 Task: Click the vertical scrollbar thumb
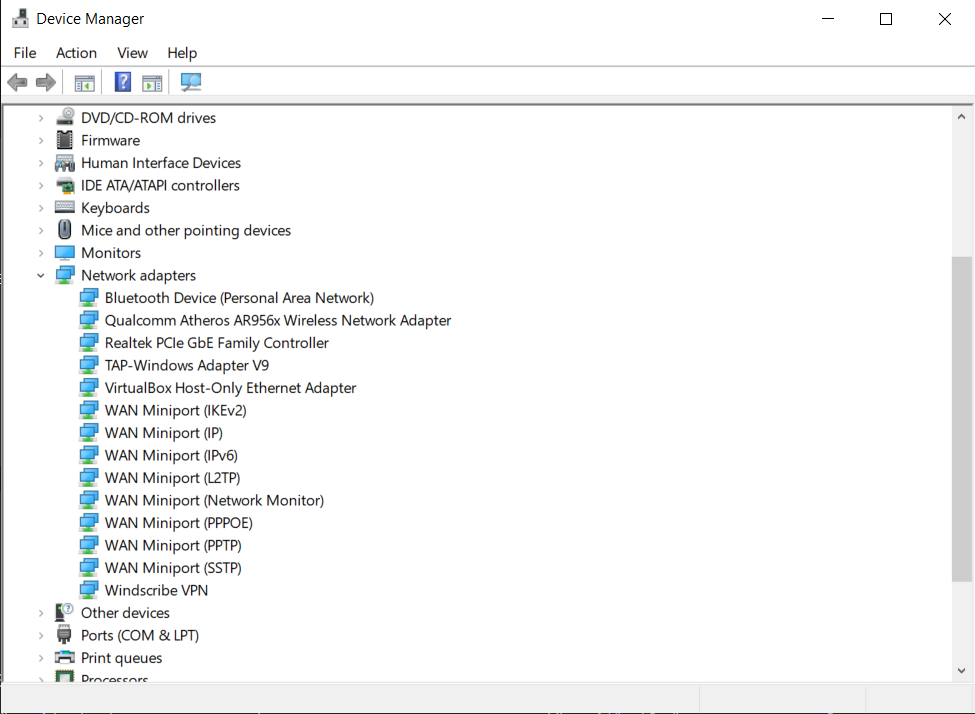(x=961, y=419)
